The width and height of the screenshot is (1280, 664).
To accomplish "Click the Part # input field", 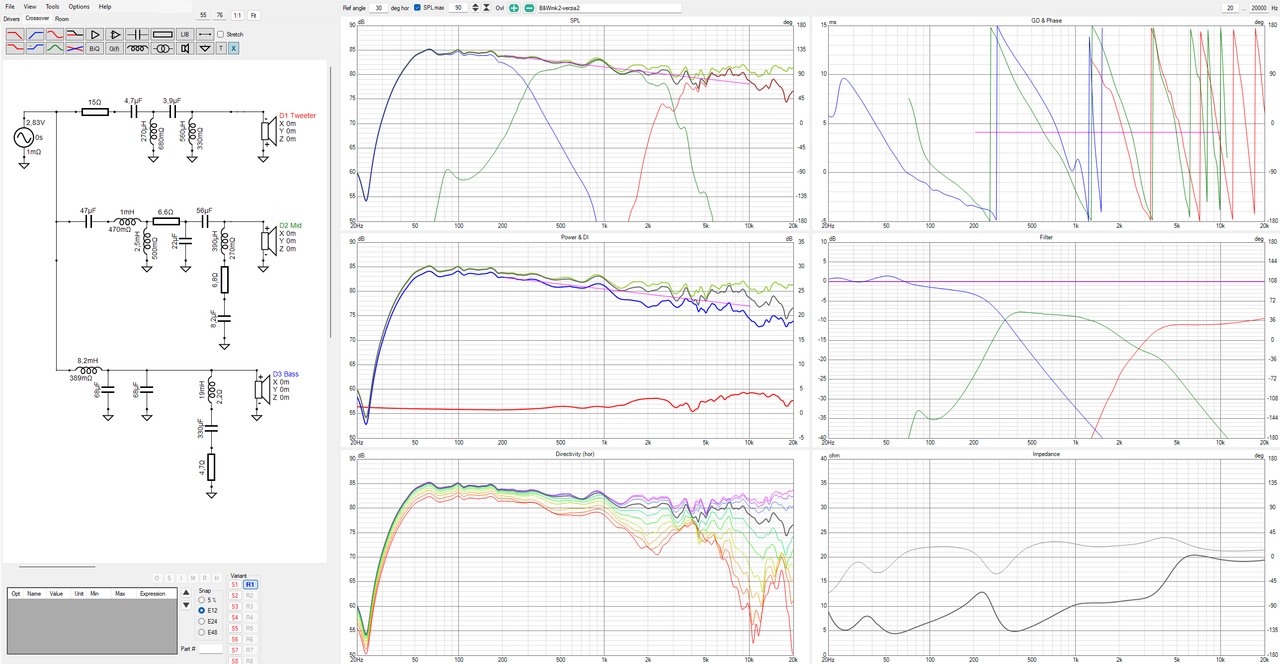I will click(x=211, y=649).
